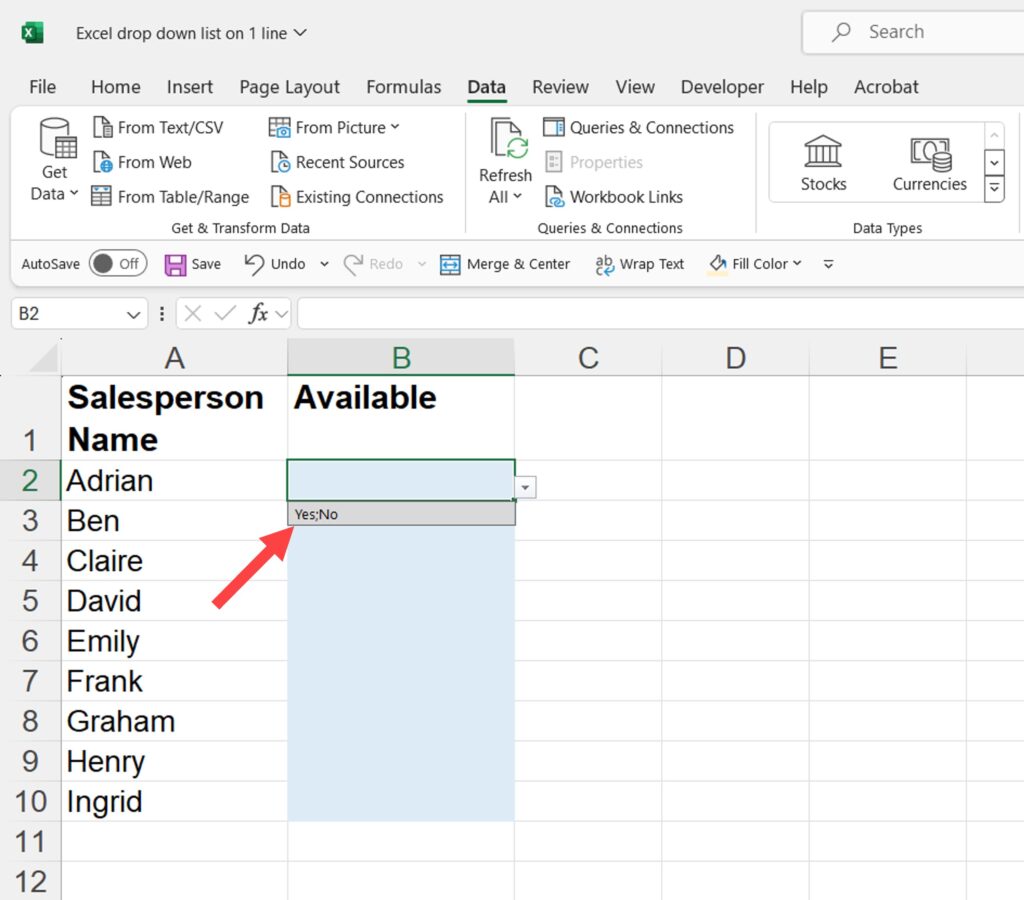Switch to the Insert tab
1024x900 pixels.
point(189,87)
